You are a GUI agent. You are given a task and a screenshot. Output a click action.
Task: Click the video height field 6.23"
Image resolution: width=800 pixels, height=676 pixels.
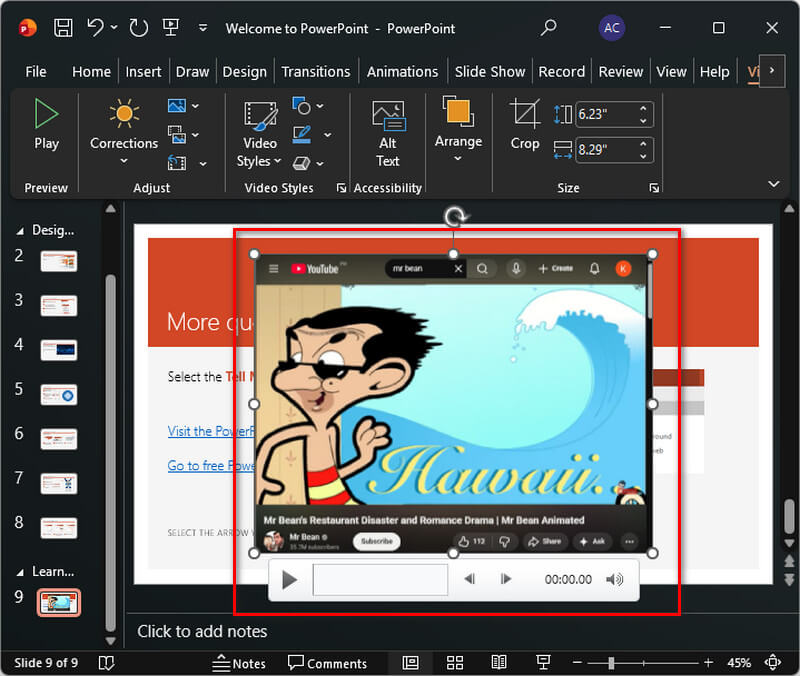tap(606, 114)
